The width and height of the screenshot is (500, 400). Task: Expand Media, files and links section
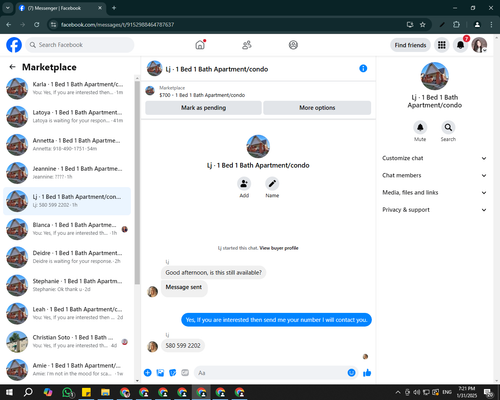pyautogui.click(x=434, y=193)
